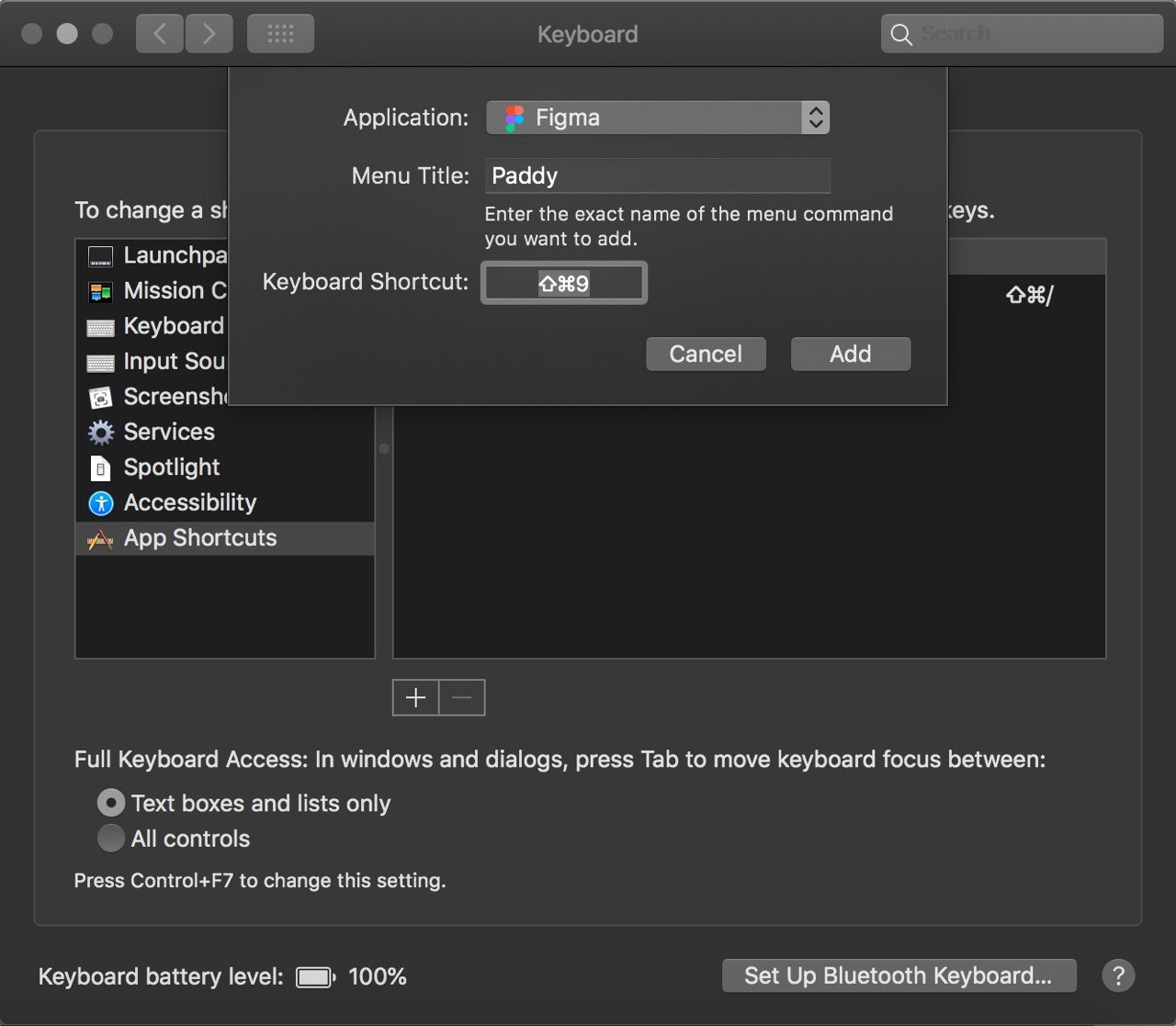
Task: Select Text boxes and lists only
Action: coord(111,804)
